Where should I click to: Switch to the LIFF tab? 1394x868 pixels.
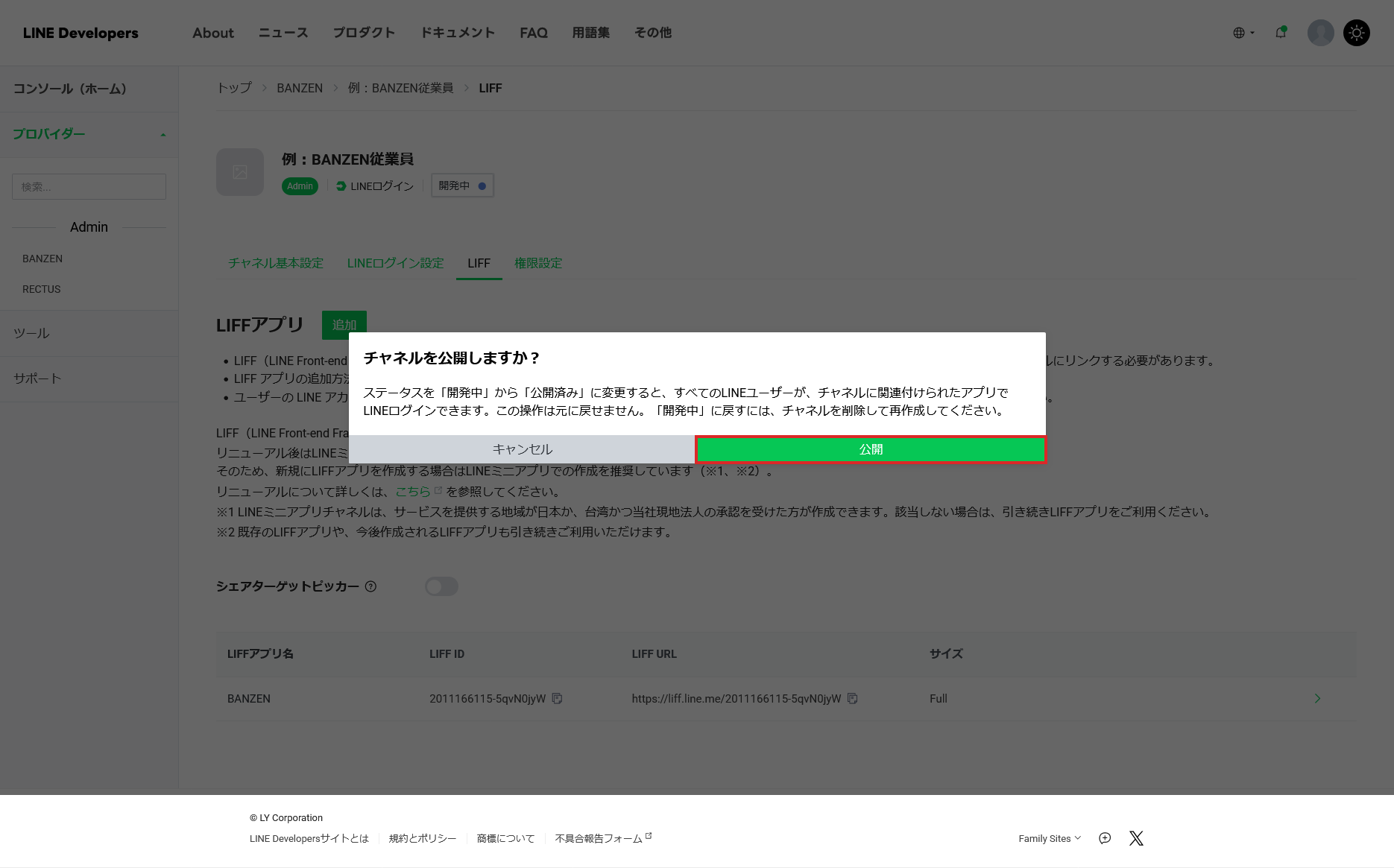(x=479, y=263)
